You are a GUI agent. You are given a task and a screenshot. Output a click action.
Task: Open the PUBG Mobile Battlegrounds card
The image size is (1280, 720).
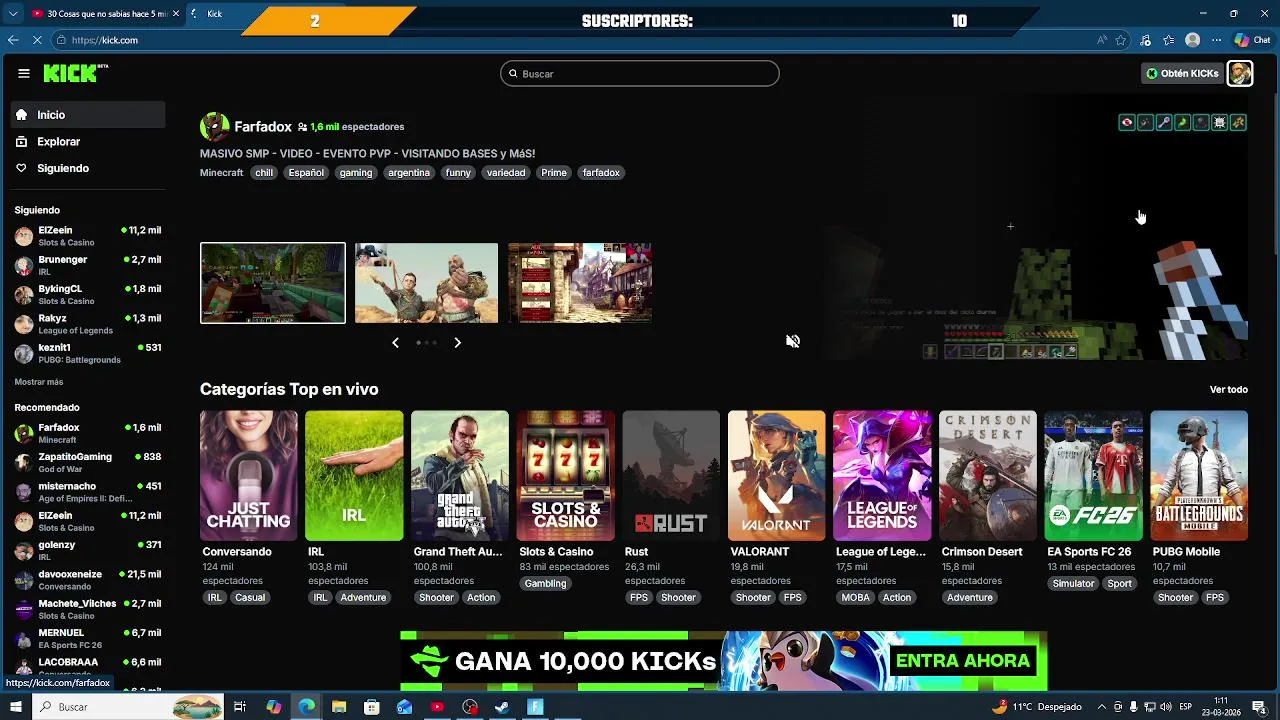(1199, 476)
